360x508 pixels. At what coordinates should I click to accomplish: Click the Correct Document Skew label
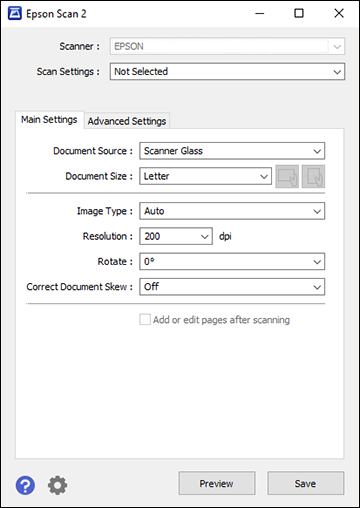tap(80, 287)
